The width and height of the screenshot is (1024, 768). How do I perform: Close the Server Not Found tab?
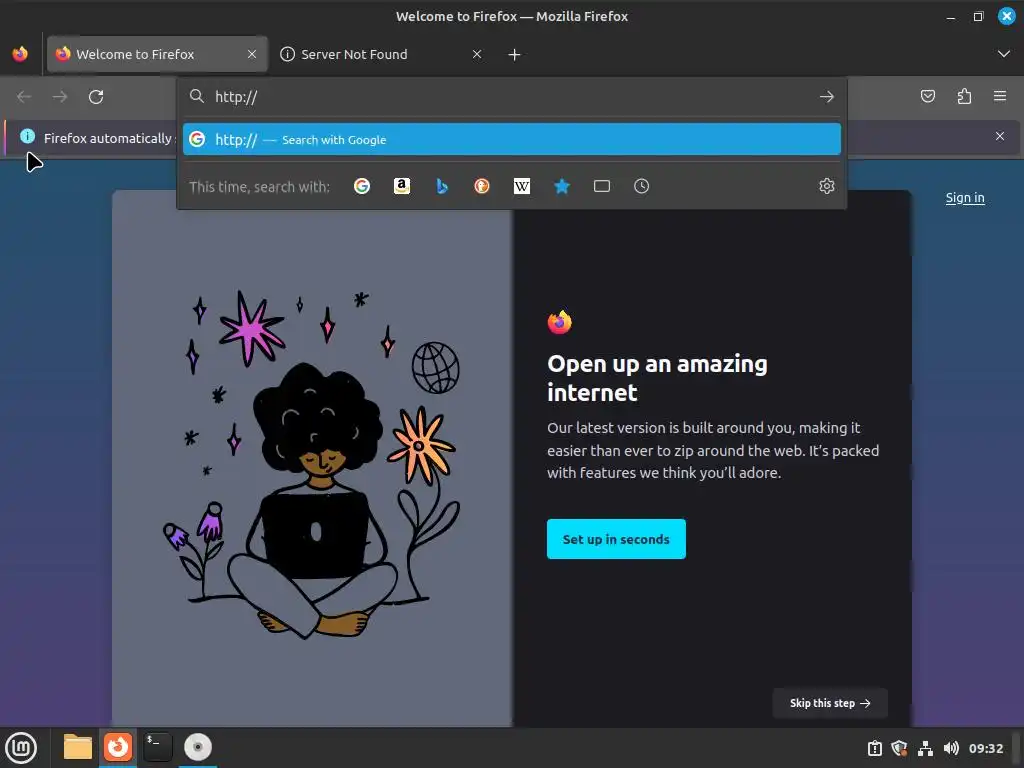click(x=477, y=54)
